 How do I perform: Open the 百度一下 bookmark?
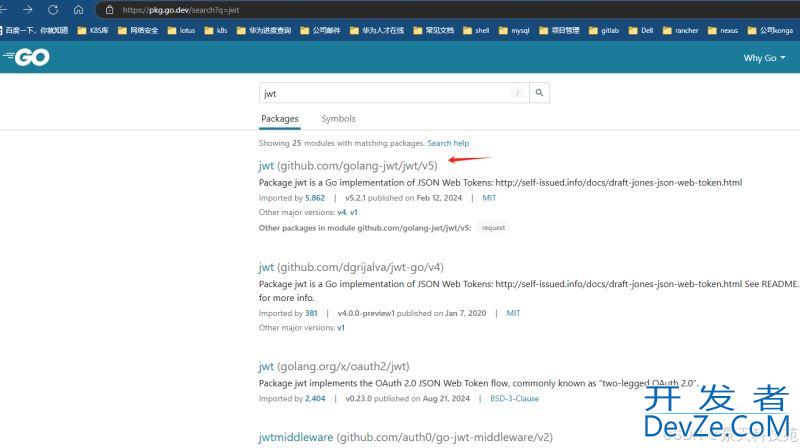[34, 31]
